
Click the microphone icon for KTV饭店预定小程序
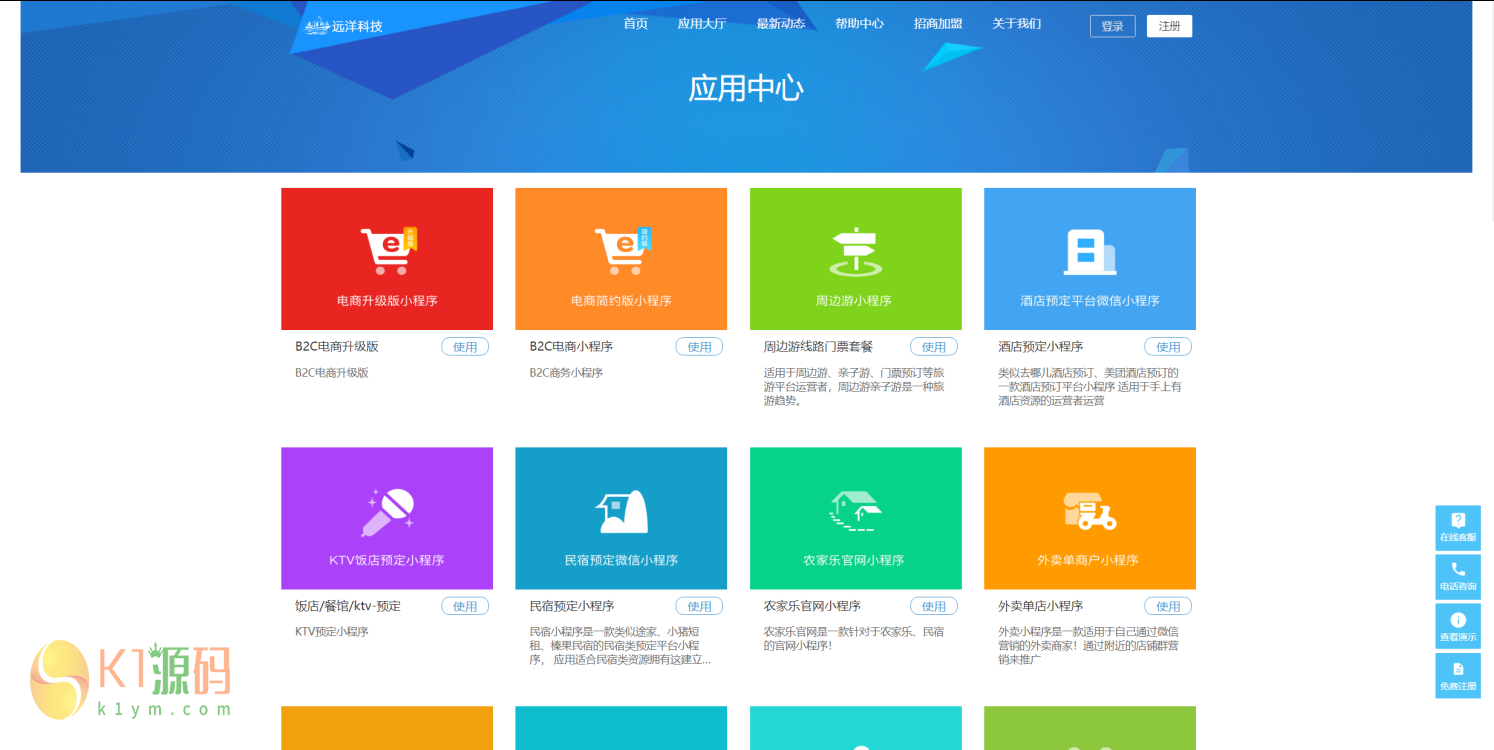(x=387, y=512)
